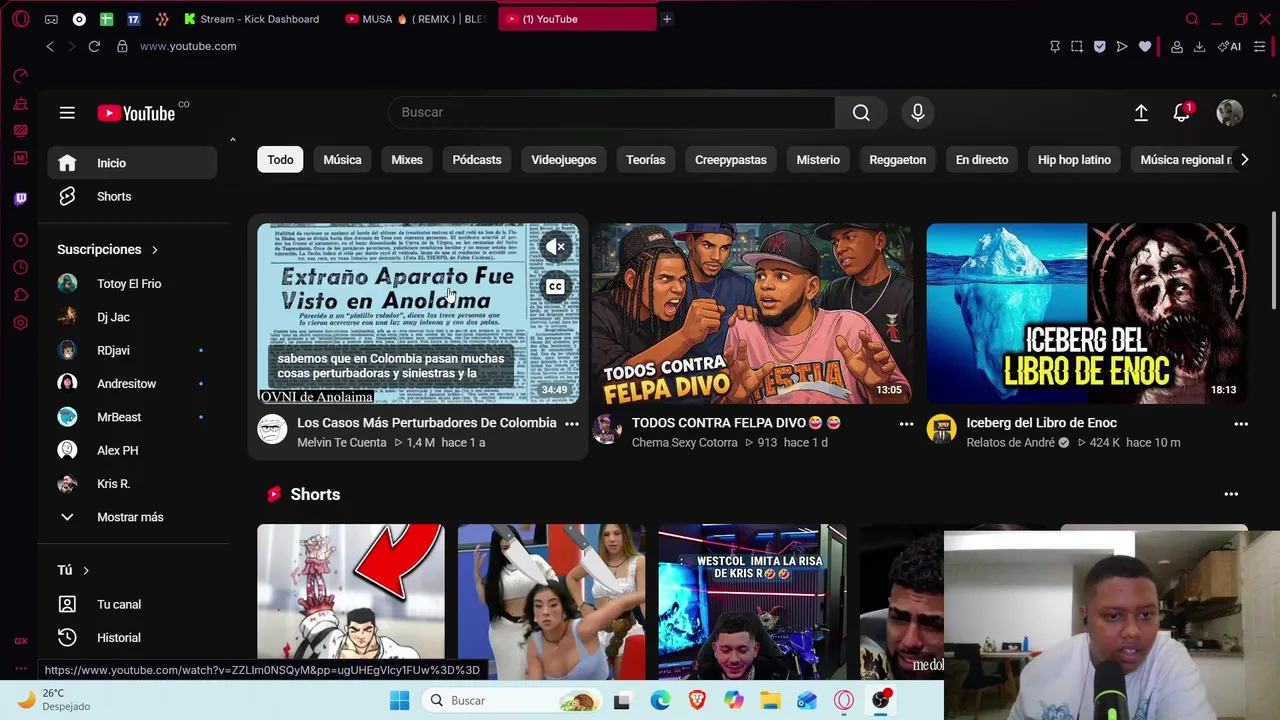Viewport: 1280px width, 720px height.
Task: Select the Música filter chip
Action: click(342, 160)
